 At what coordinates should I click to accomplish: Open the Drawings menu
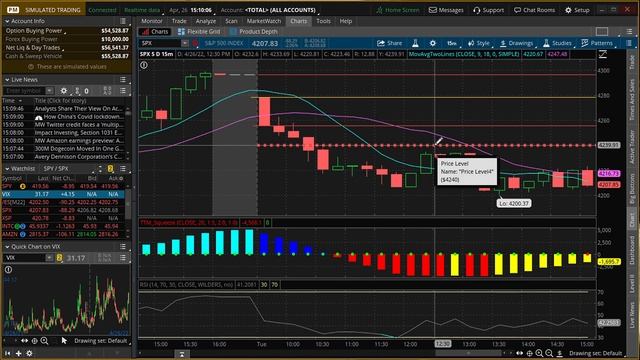click(x=516, y=43)
